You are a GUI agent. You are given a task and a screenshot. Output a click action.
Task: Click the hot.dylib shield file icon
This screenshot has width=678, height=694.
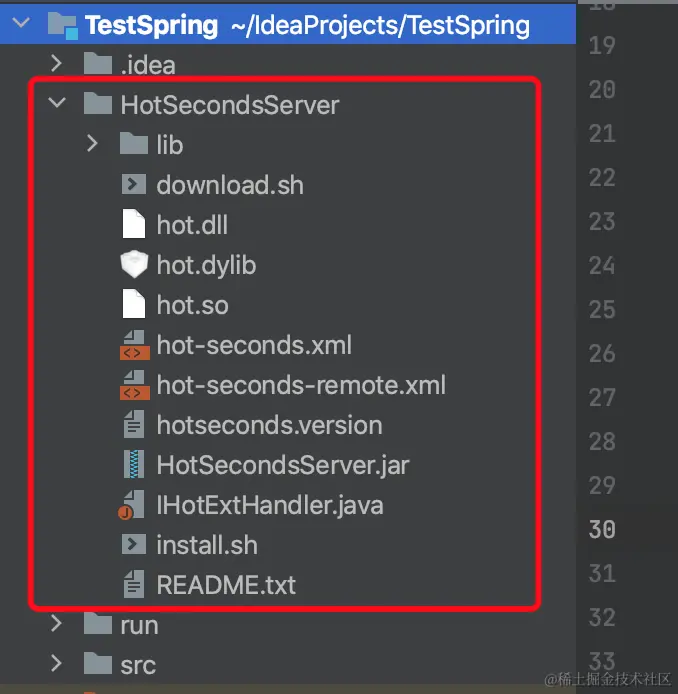(x=133, y=265)
